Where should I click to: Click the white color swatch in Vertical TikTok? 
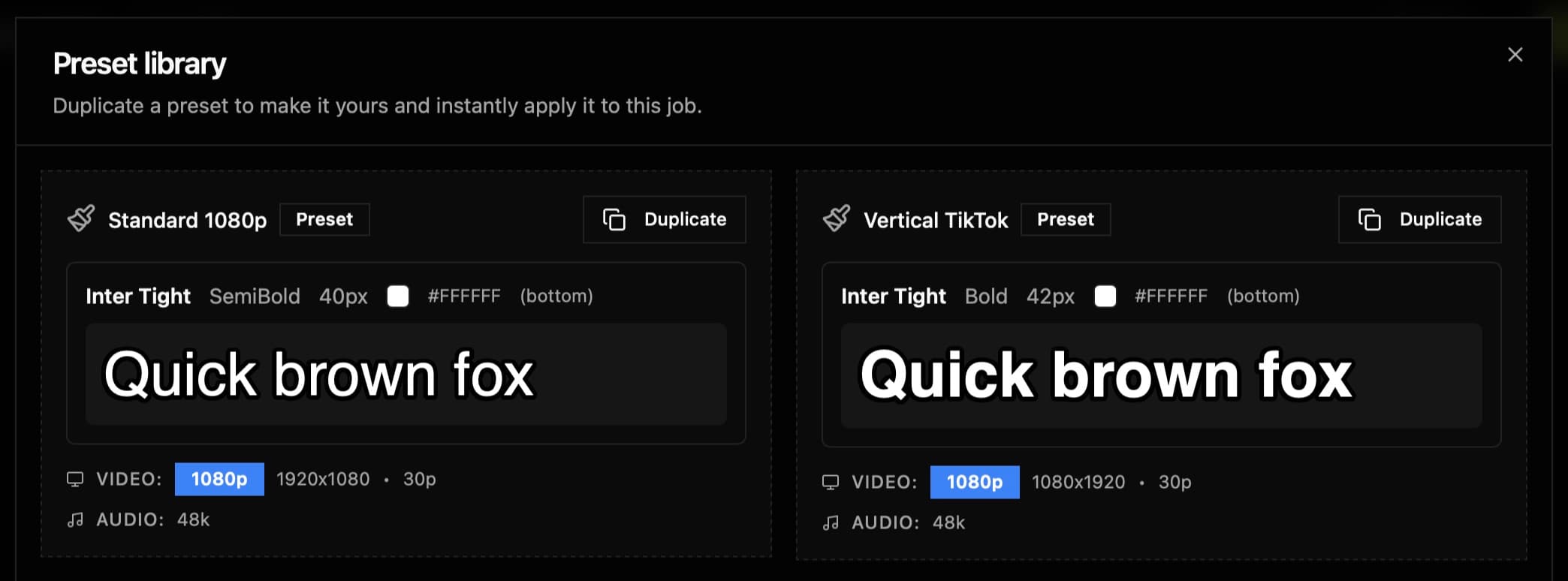coord(1105,297)
